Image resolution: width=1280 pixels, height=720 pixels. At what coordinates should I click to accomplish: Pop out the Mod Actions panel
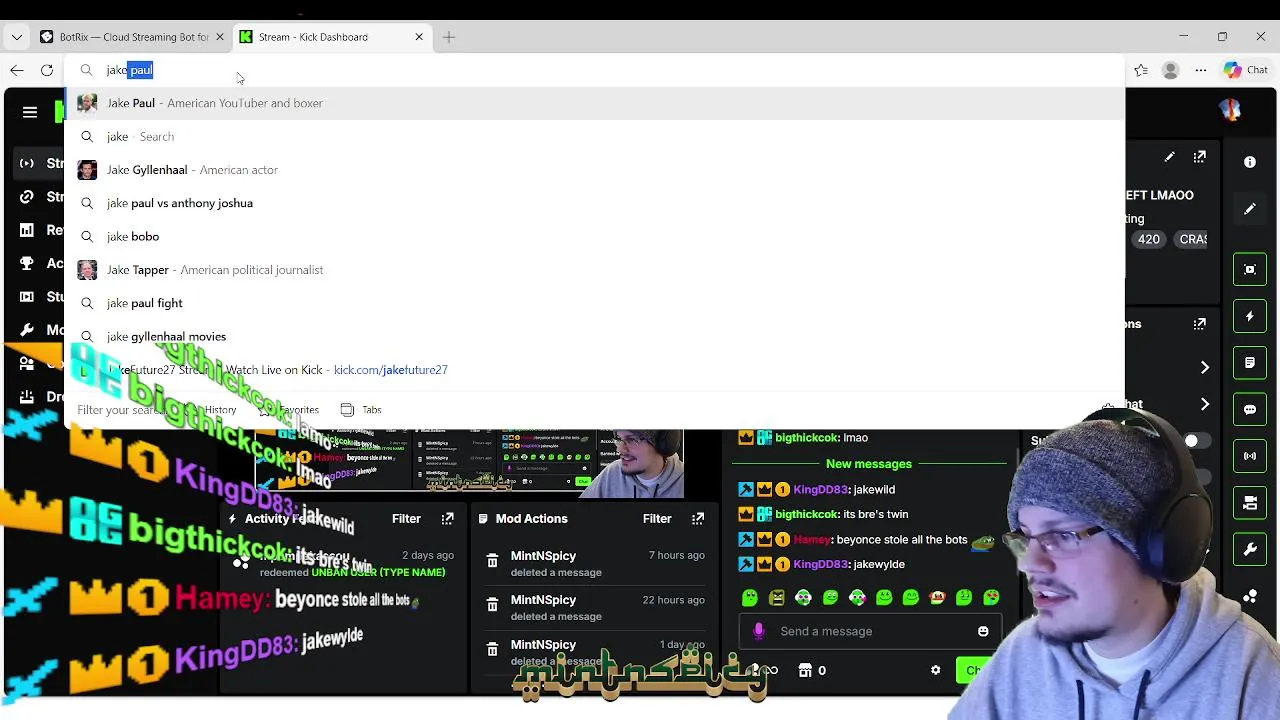(698, 518)
